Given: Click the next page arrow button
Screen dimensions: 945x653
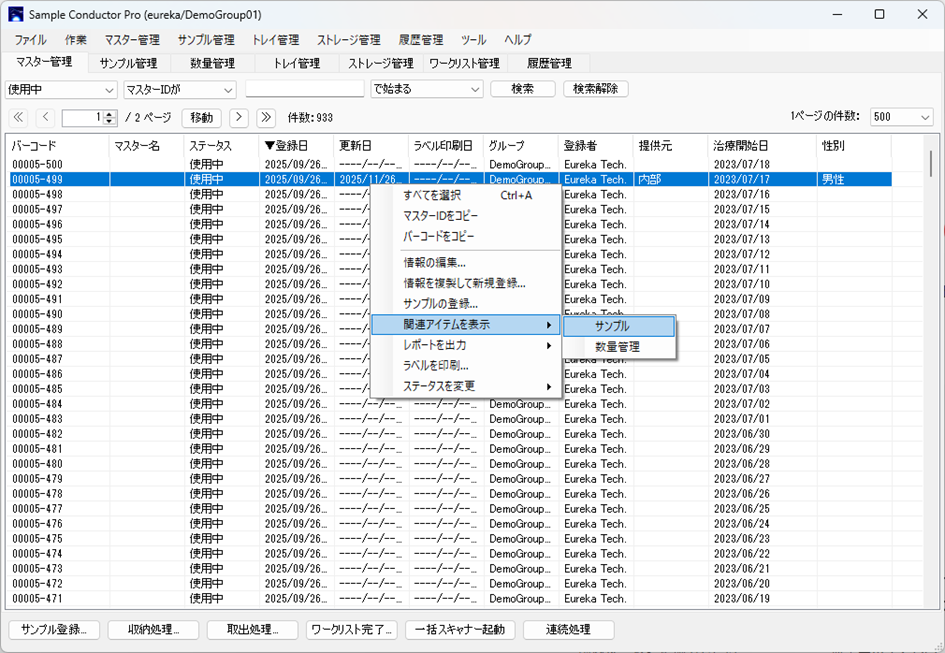Looking at the screenshot, I should point(239,118).
